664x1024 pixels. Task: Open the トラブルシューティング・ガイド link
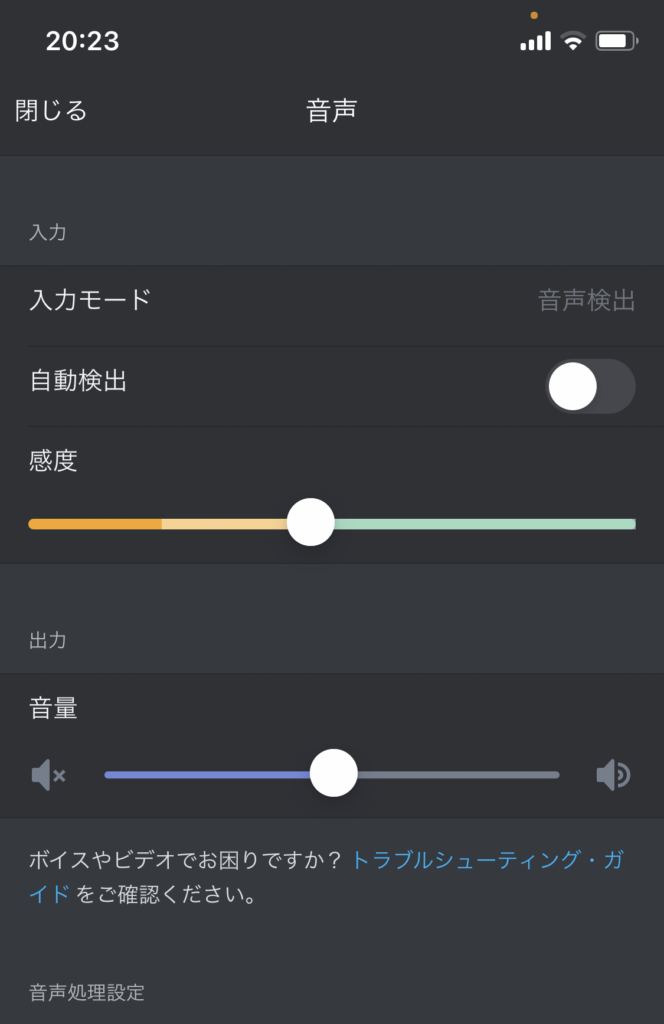click(x=488, y=859)
